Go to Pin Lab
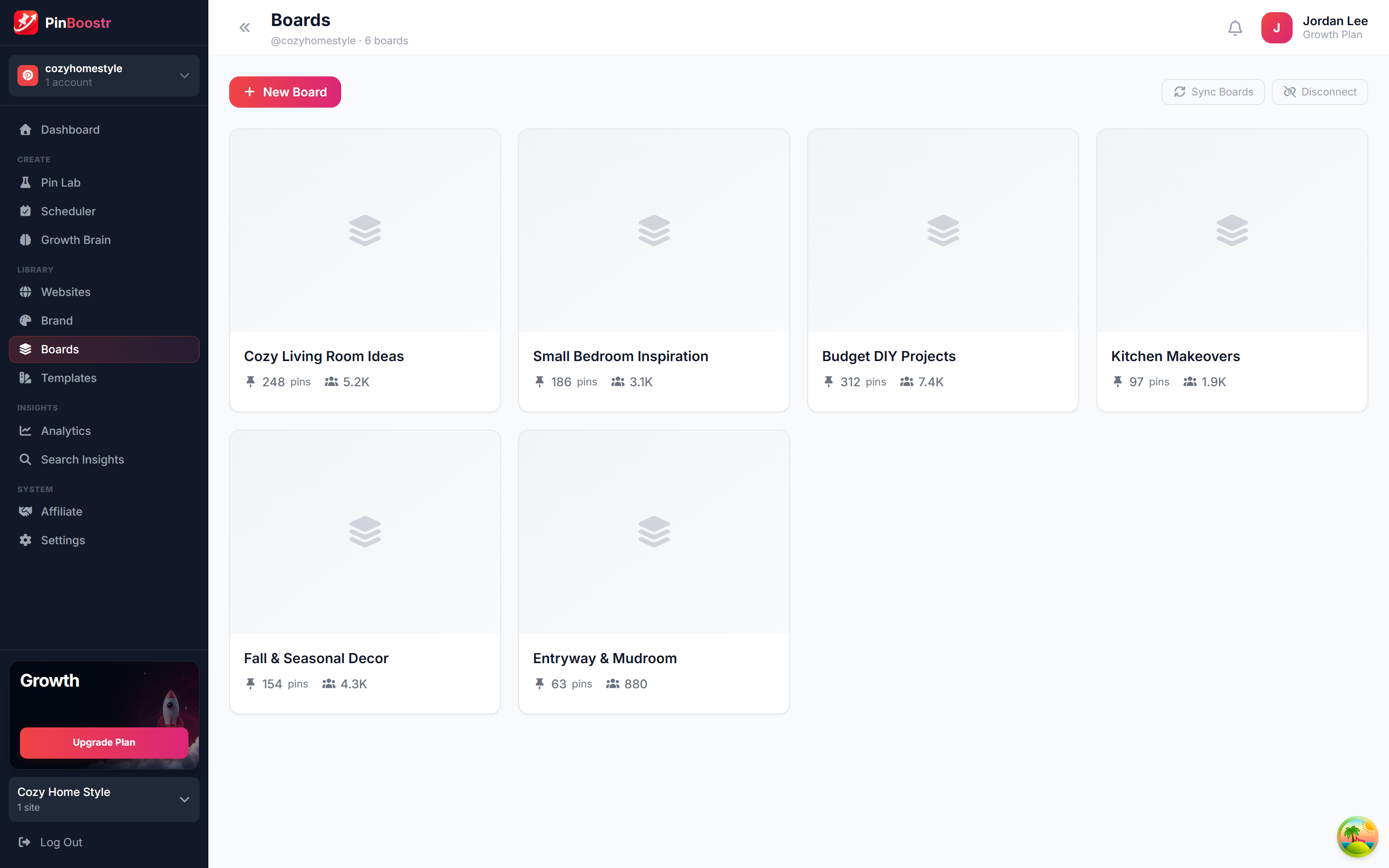The height and width of the screenshot is (868, 1389). [x=104, y=183]
